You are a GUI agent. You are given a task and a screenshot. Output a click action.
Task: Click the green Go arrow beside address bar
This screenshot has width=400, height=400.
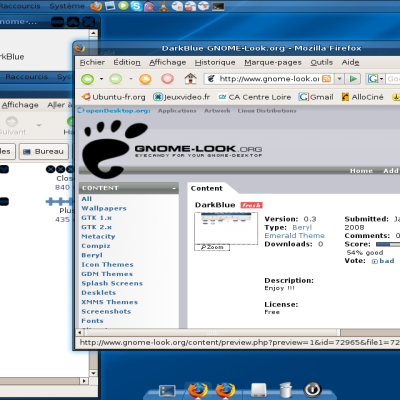[353, 79]
